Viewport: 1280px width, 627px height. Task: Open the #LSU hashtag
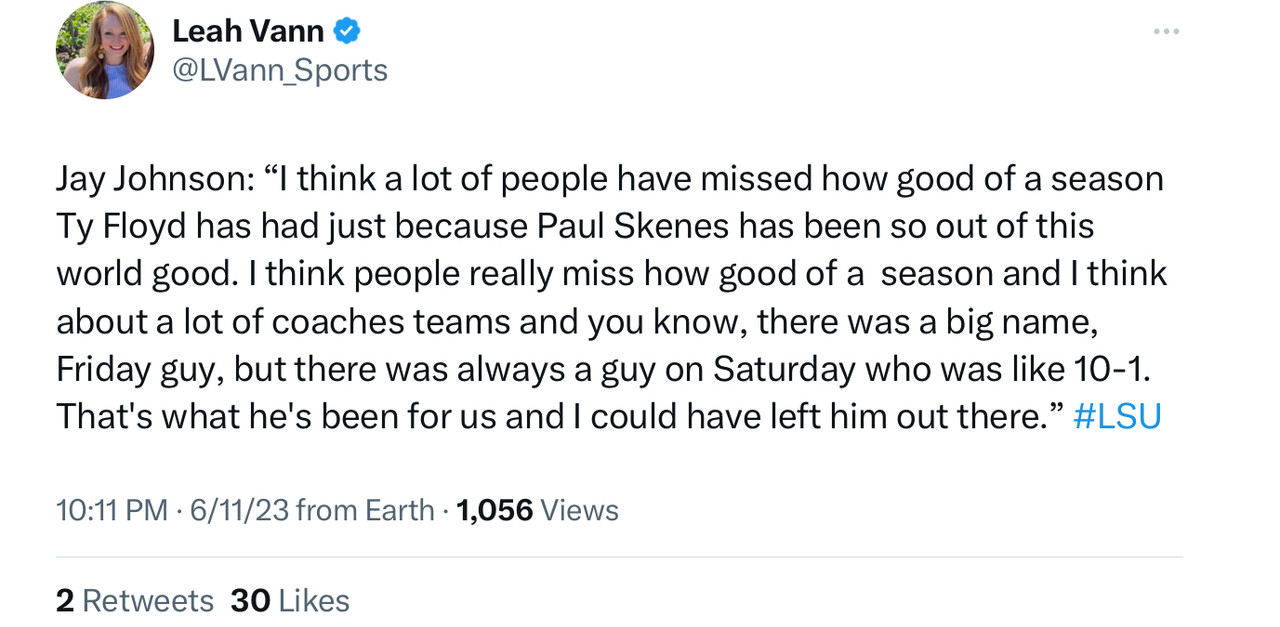point(1116,416)
